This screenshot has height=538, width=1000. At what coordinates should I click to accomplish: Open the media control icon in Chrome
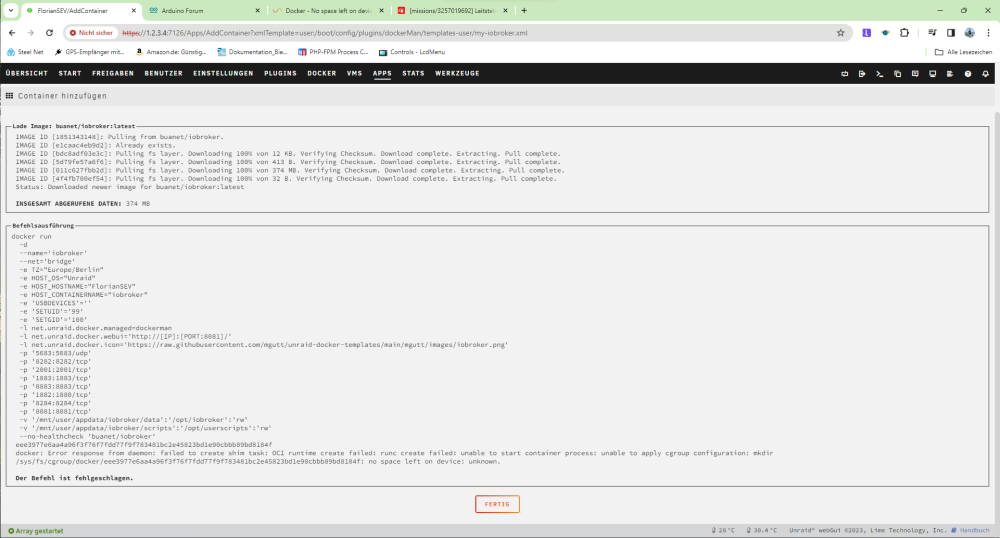click(x=932, y=33)
